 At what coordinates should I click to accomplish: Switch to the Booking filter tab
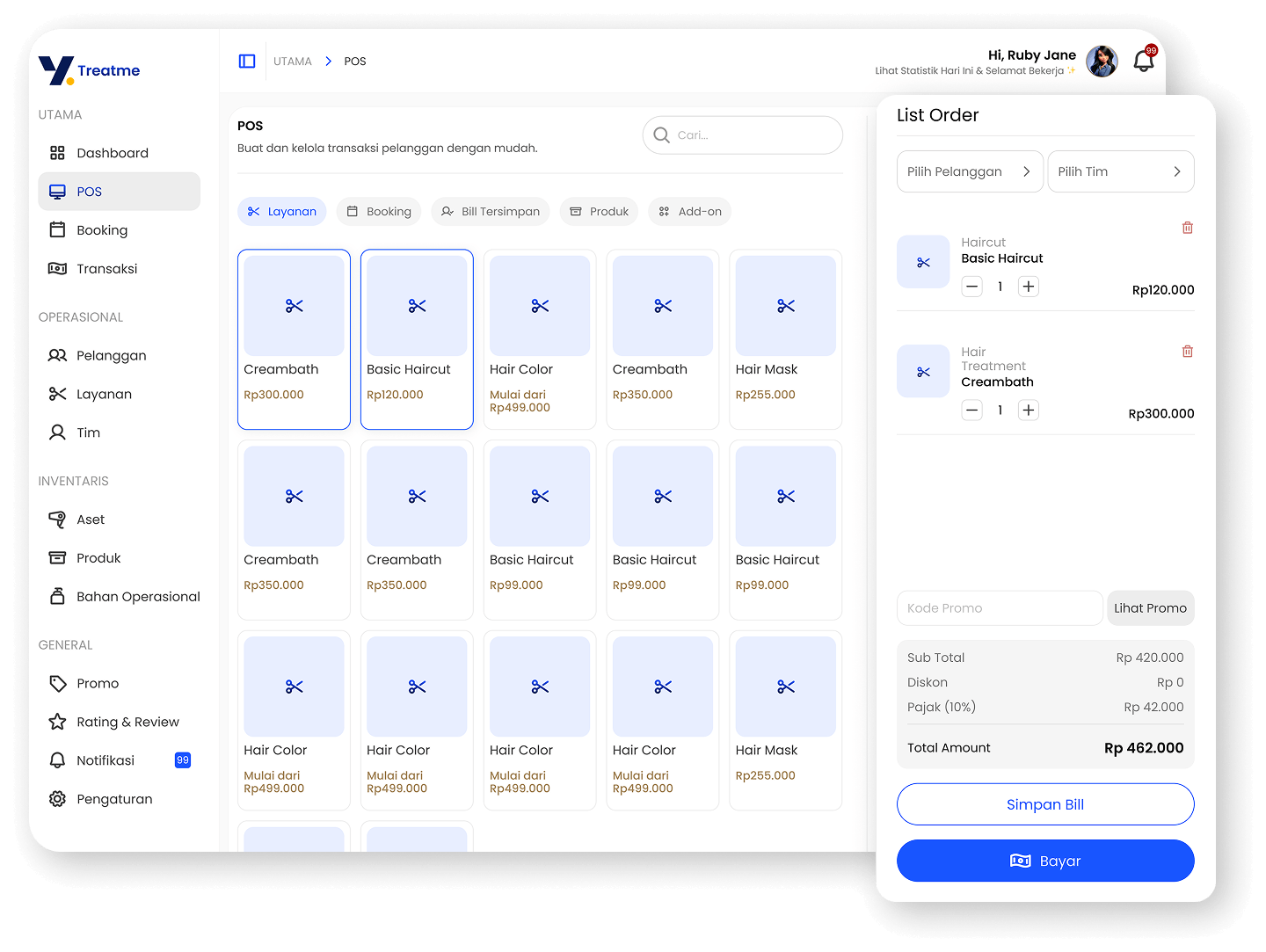379,212
